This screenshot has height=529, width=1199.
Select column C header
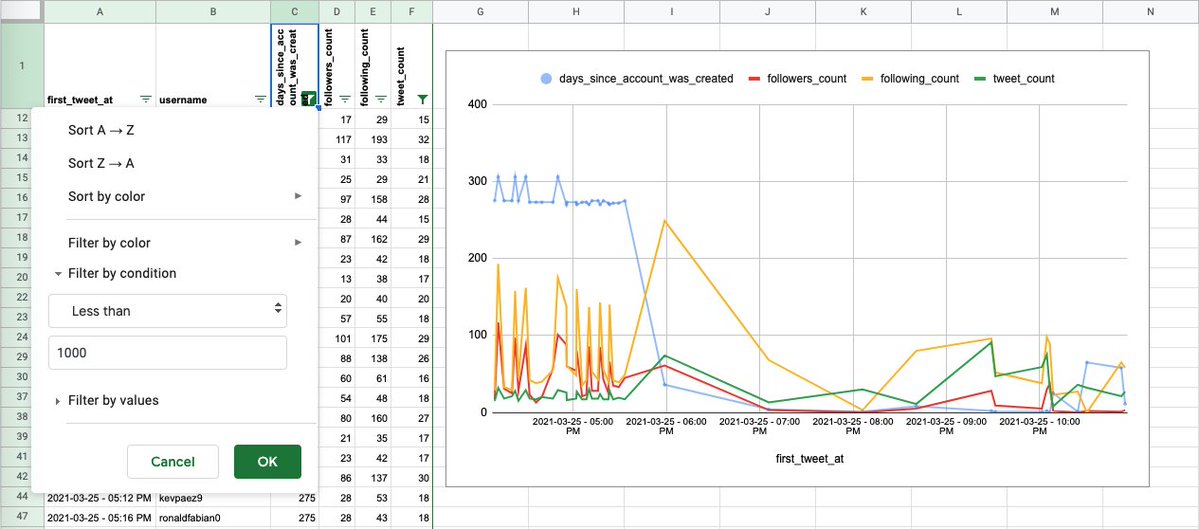click(294, 11)
